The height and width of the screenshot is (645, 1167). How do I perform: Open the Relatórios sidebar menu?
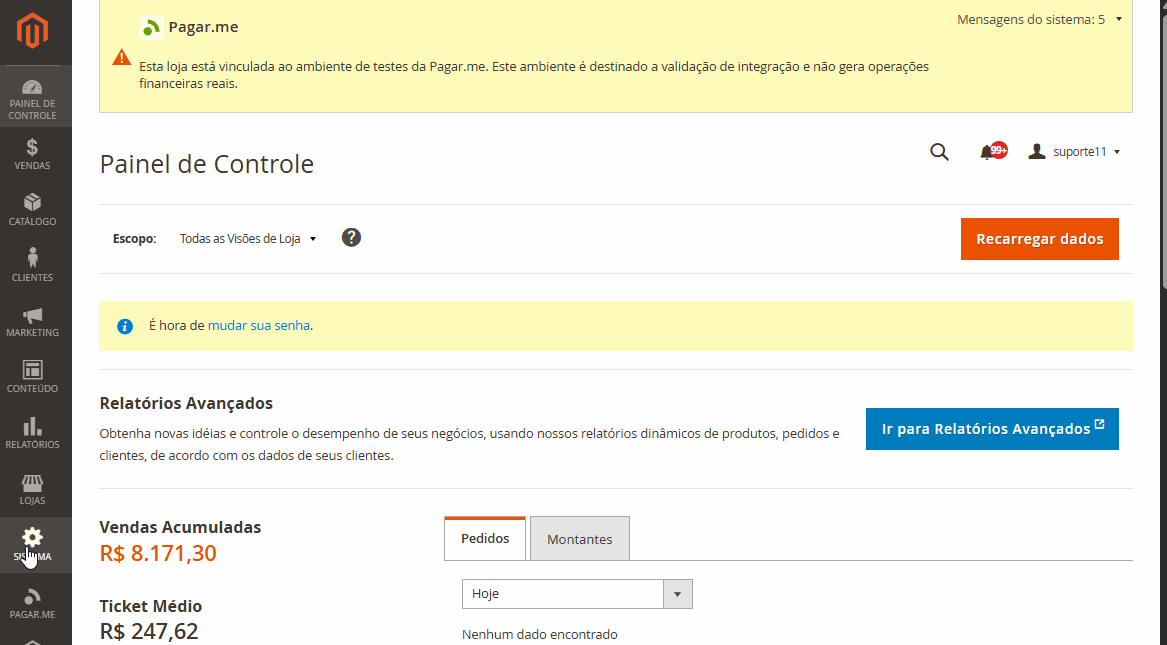point(33,433)
